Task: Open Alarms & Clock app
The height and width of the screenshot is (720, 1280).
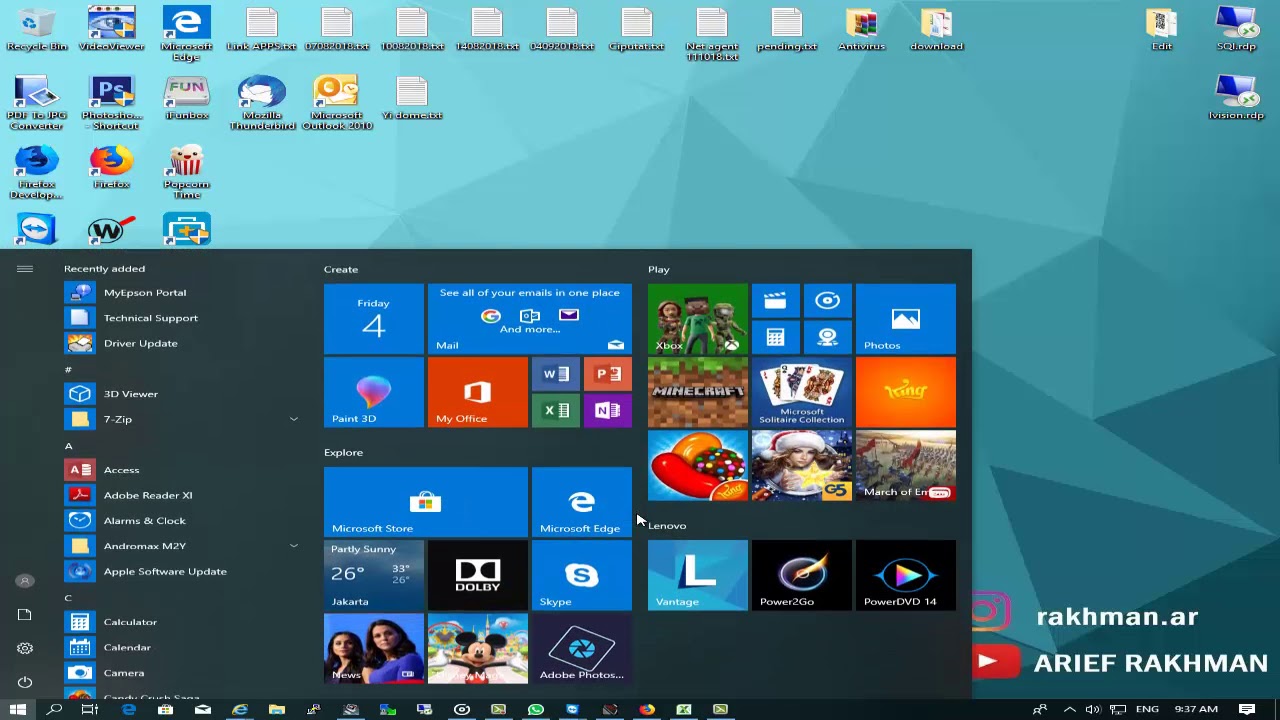Action: [184, 520]
